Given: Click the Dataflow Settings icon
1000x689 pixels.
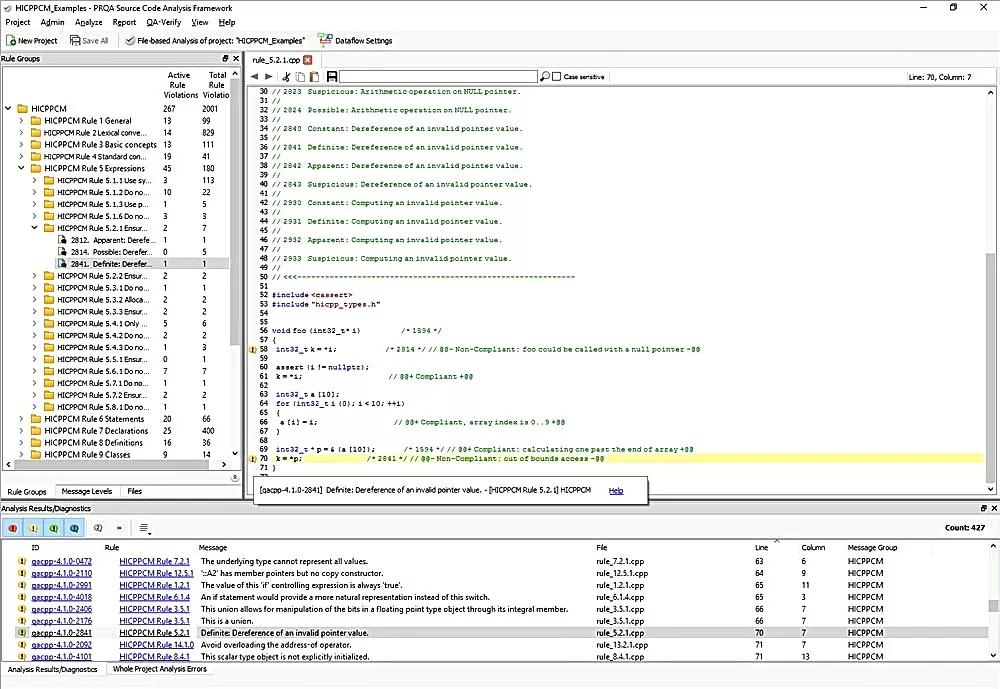Looking at the screenshot, I should [325, 40].
